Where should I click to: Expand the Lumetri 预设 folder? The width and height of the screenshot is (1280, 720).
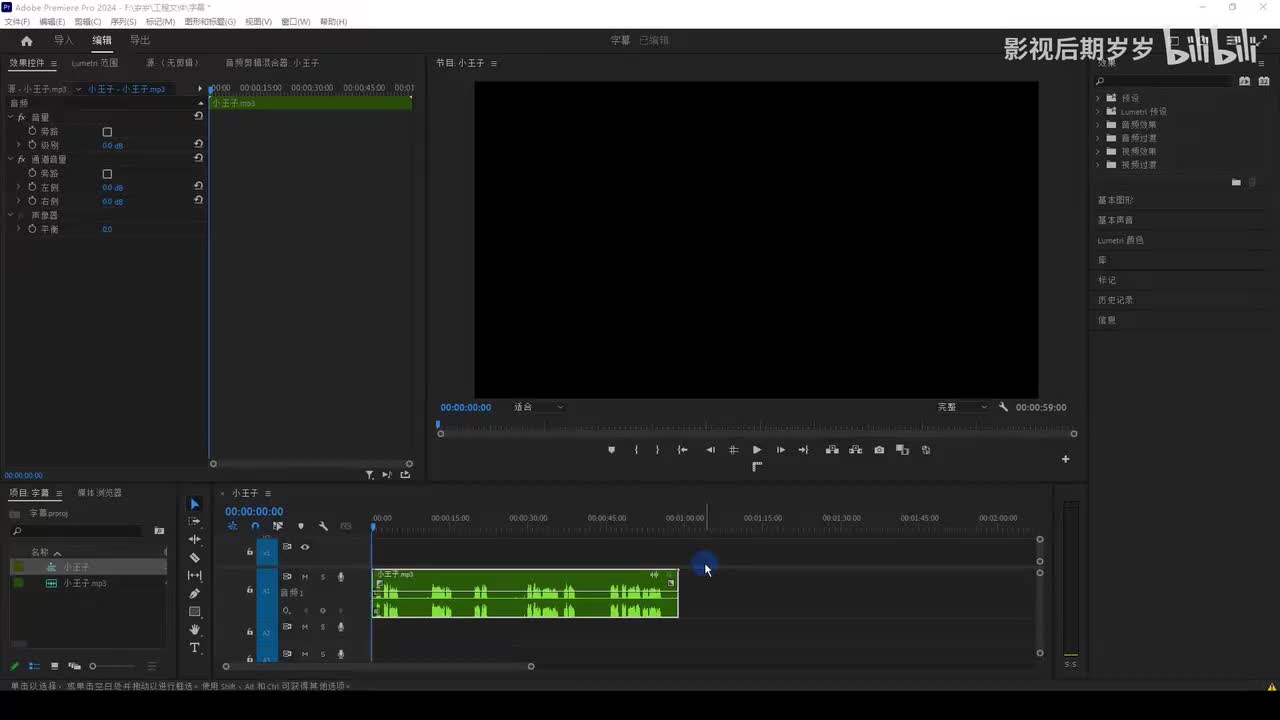(1098, 112)
